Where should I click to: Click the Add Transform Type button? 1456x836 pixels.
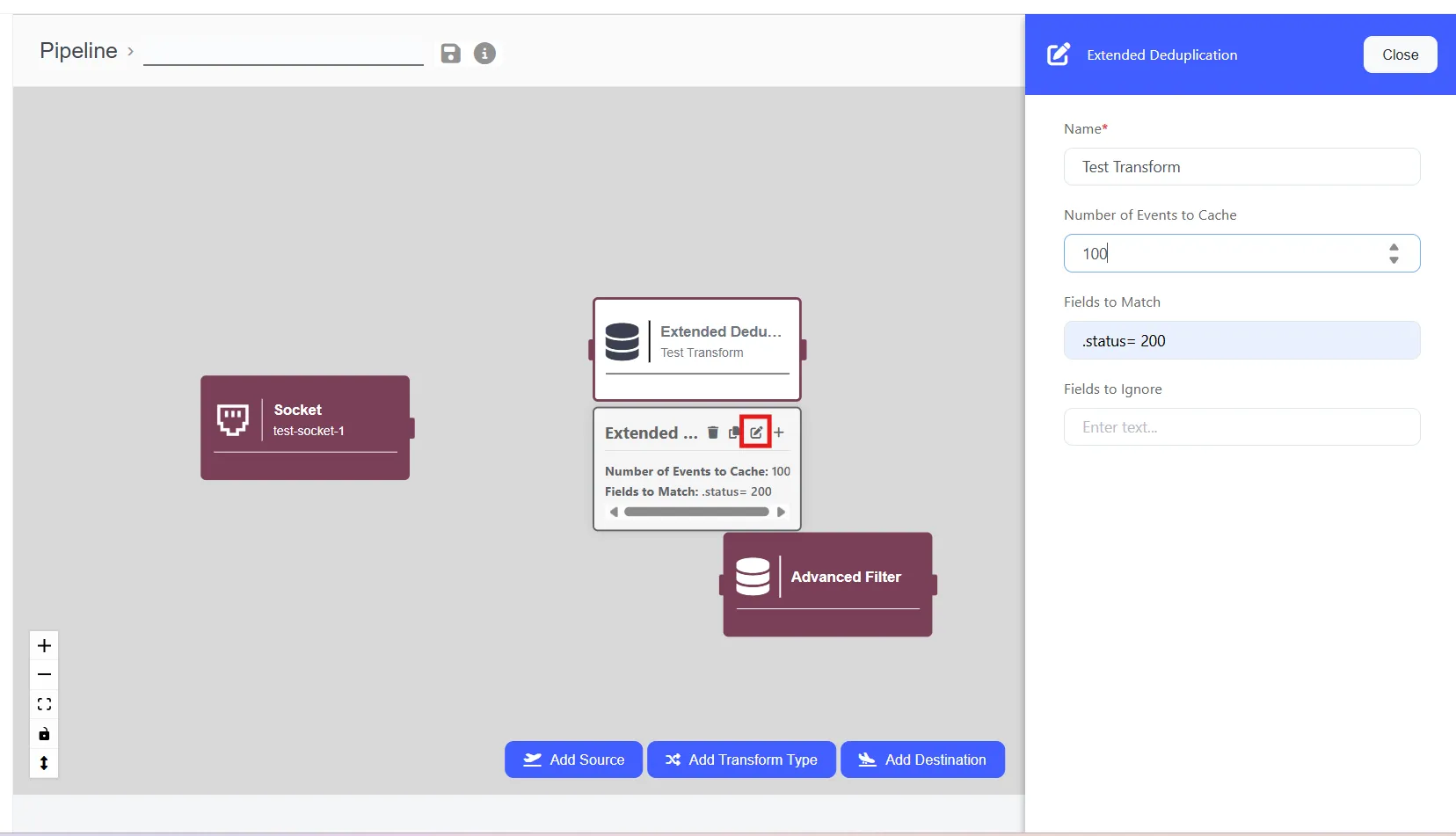pyautogui.click(x=741, y=760)
